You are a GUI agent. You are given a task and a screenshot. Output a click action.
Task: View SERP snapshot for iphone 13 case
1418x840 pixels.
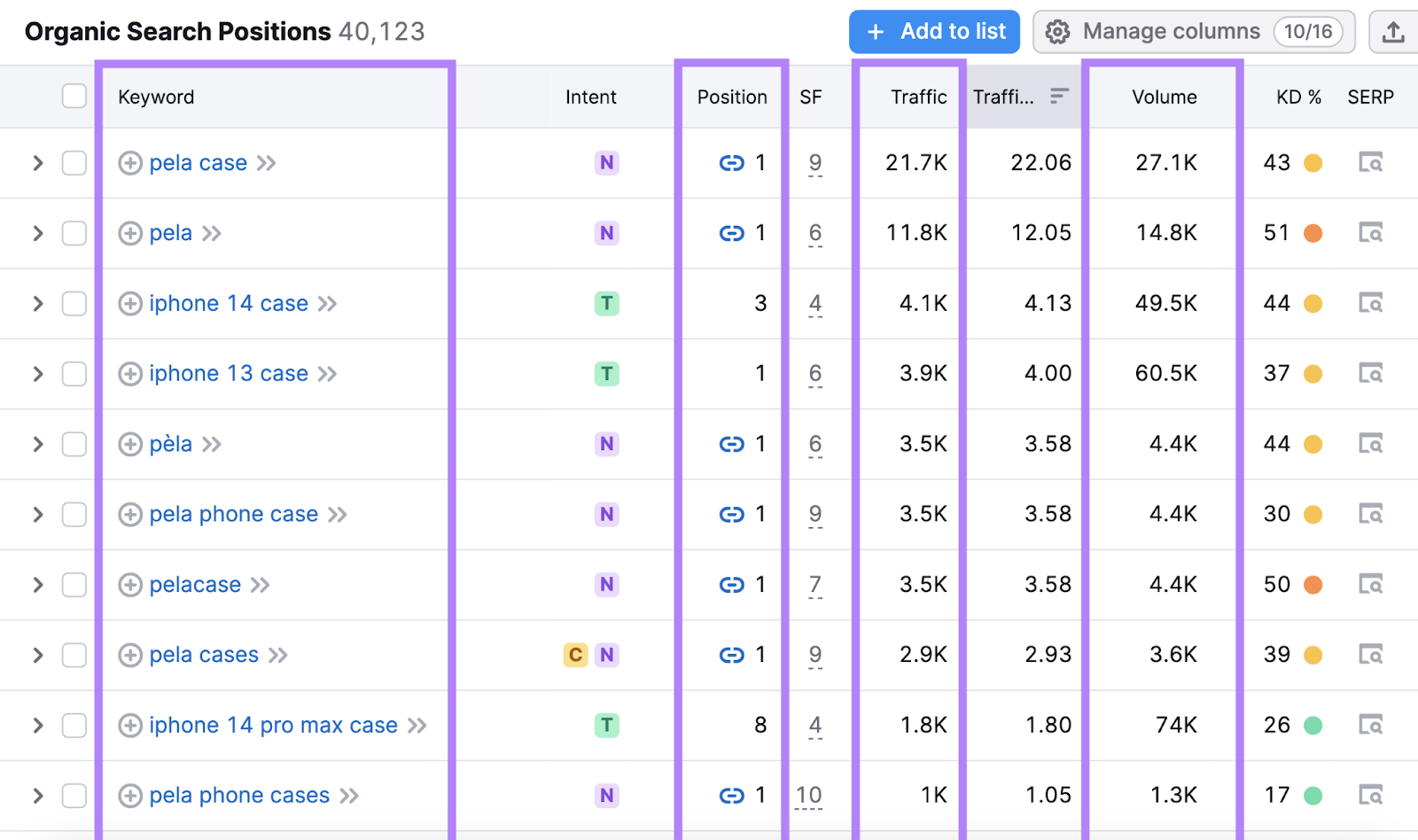(1370, 374)
